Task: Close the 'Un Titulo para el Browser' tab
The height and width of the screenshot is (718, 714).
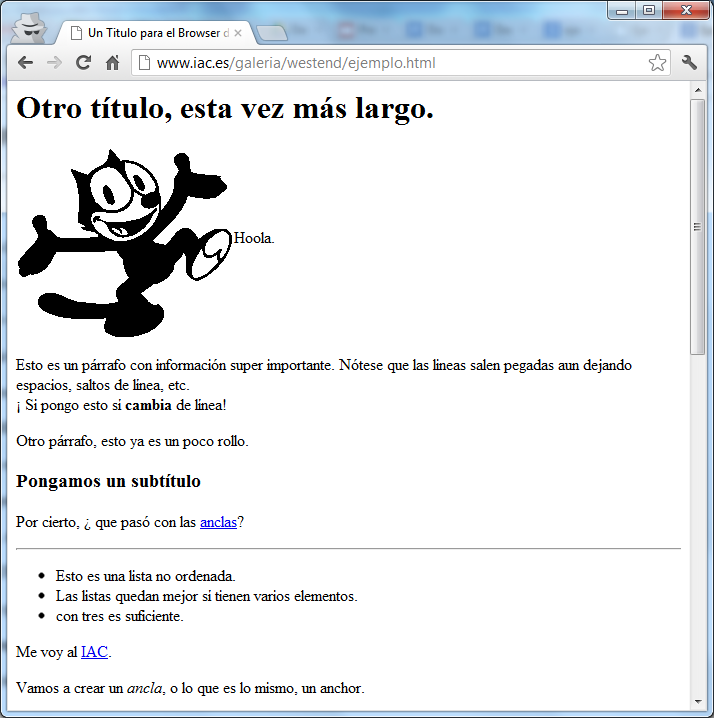Action: pos(238,33)
